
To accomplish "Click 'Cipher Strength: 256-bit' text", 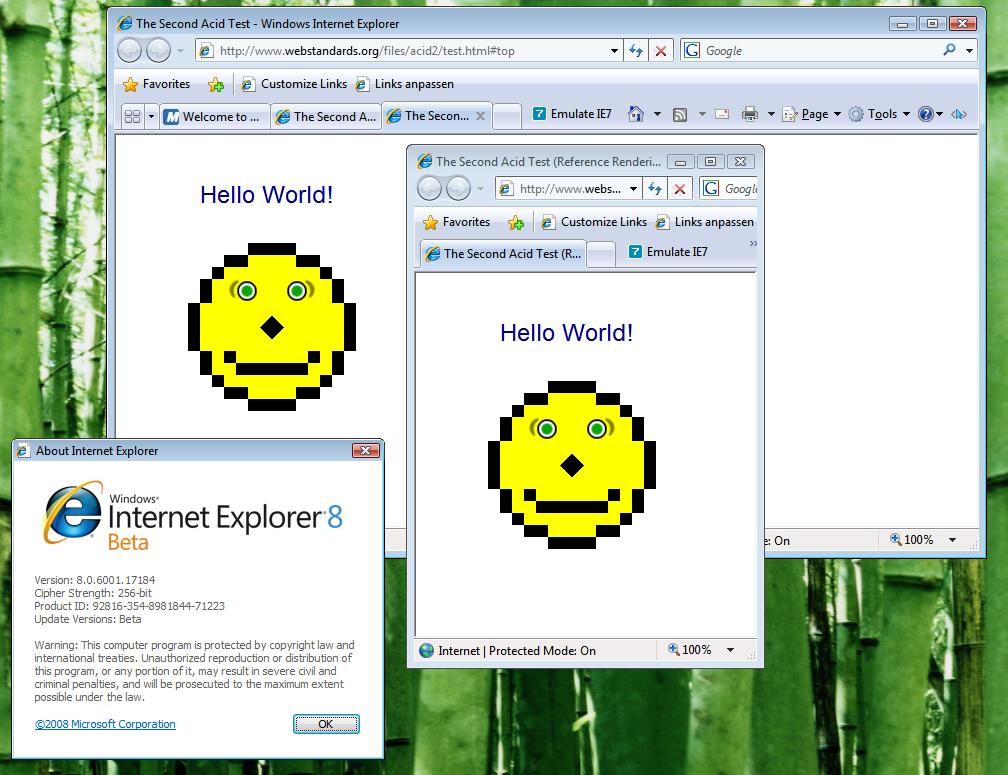I will tap(93, 593).
